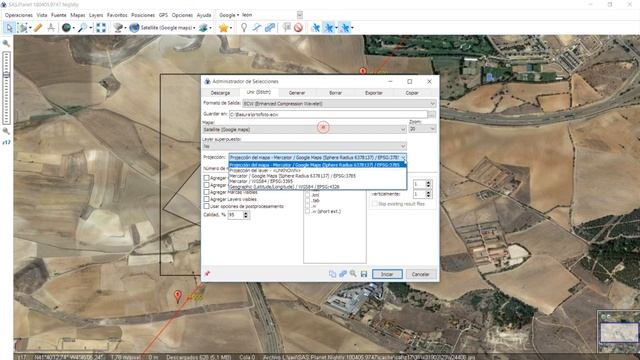Check 'Agregar Marcas visibles' checkbox
Viewport: 640px width, 360px height.
[x=207, y=192]
